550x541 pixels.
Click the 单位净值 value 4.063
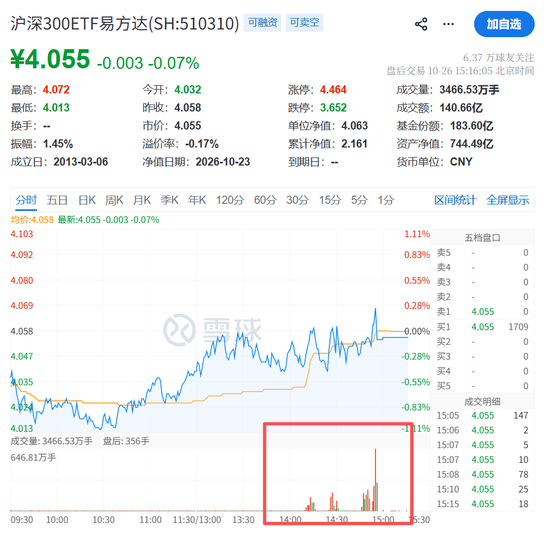[355, 126]
